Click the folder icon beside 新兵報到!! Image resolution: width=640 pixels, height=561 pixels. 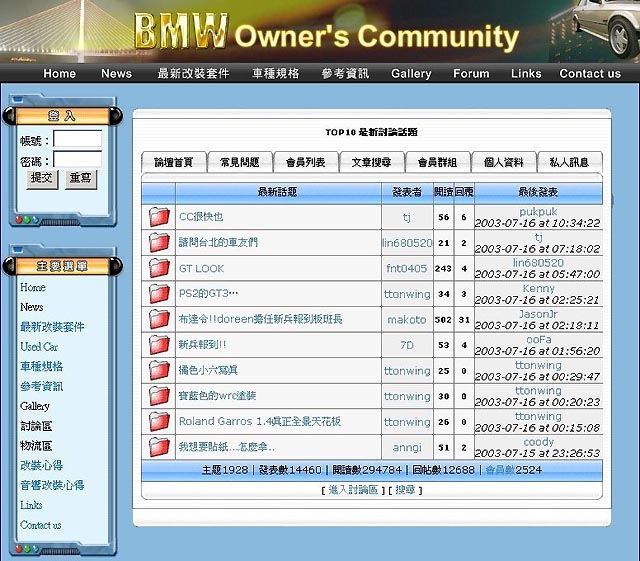[x=159, y=345]
